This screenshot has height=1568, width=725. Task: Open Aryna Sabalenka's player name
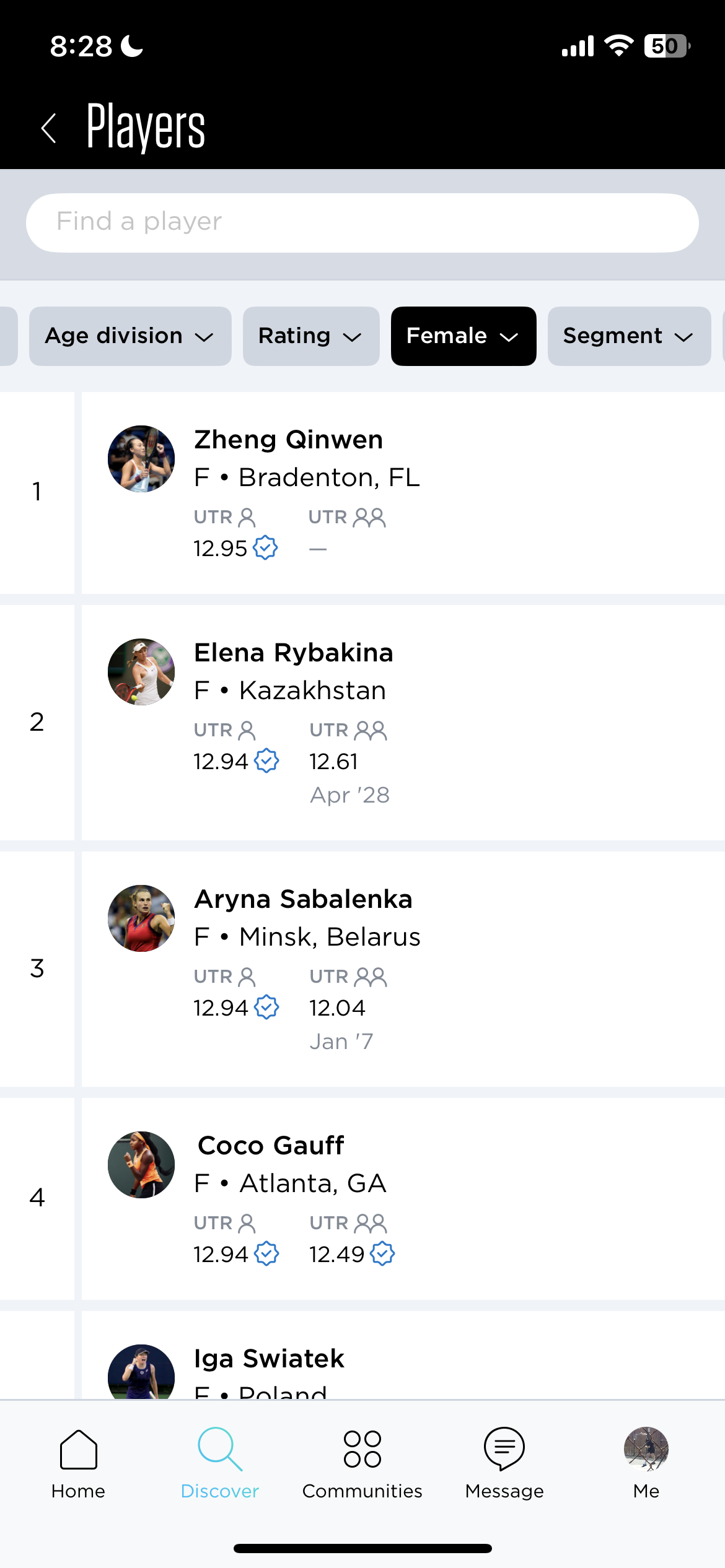click(x=303, y=899)
